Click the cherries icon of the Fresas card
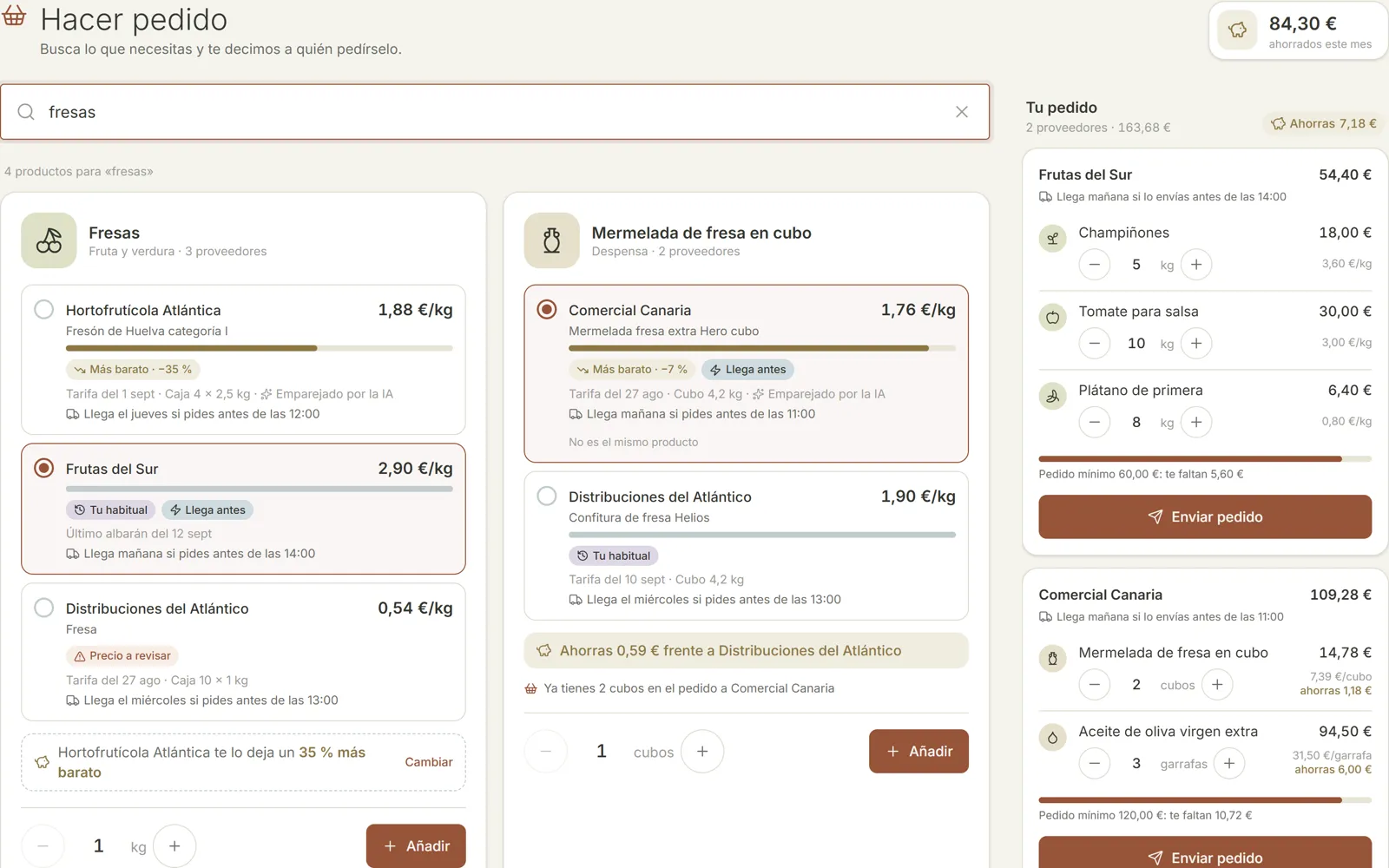The image size is (1389, 868). 49,240
